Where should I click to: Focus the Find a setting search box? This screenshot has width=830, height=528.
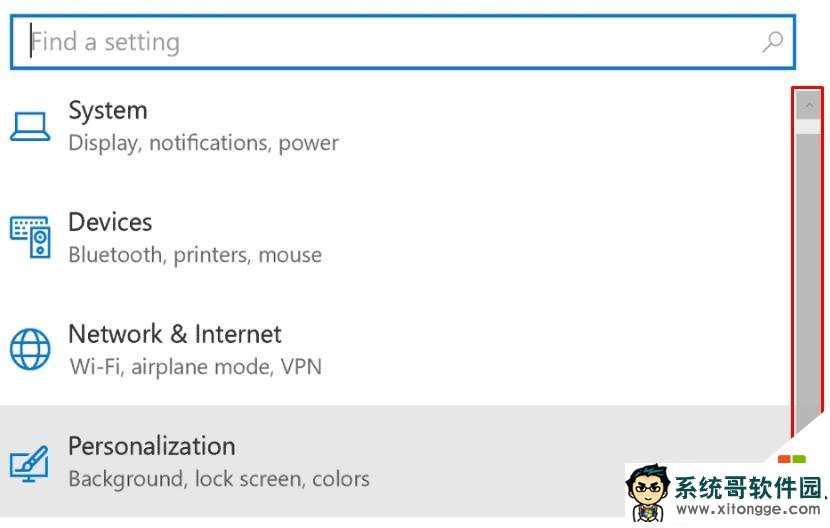[x=403, y=42]
